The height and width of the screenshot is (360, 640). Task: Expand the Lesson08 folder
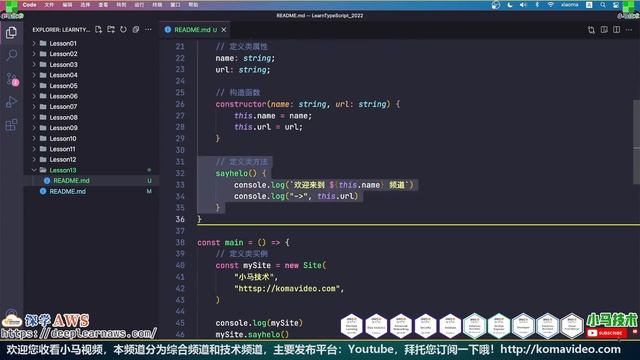click(x=34, y=117)
